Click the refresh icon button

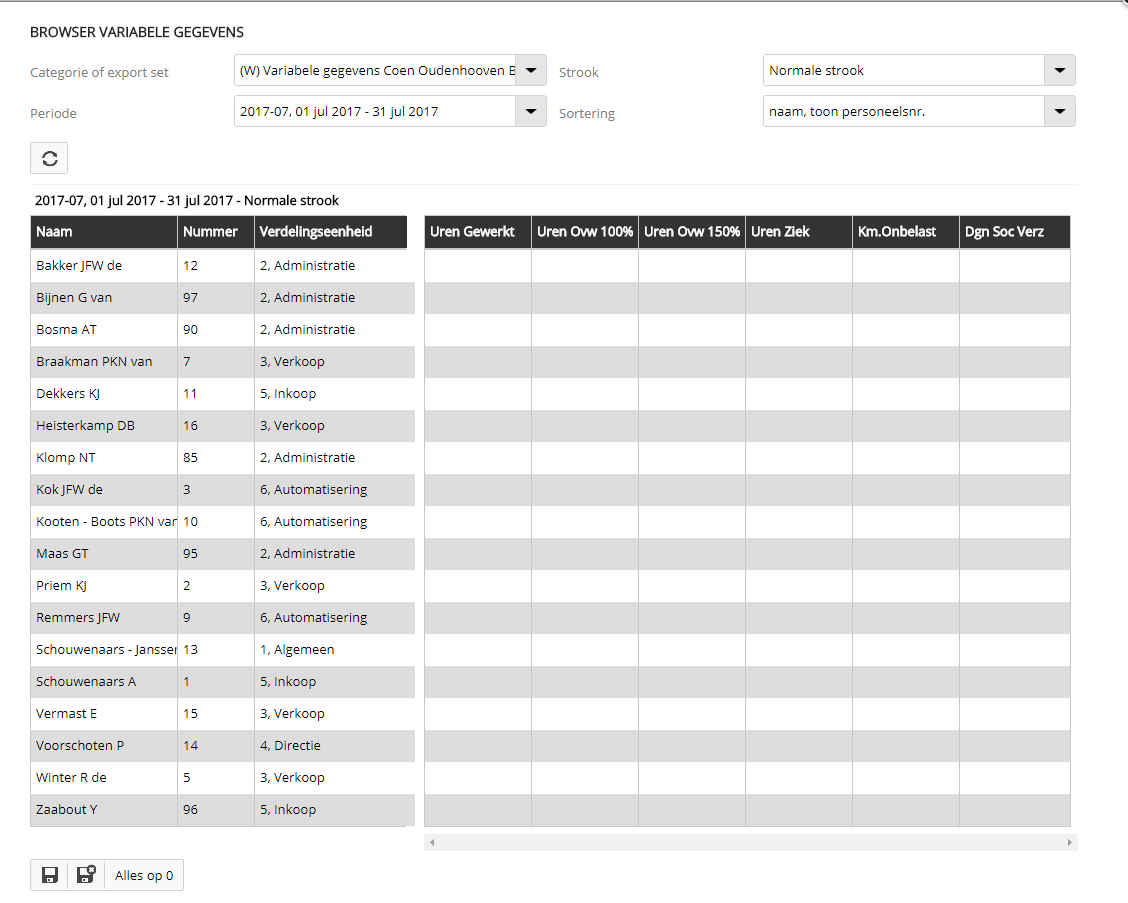[49, 159]
